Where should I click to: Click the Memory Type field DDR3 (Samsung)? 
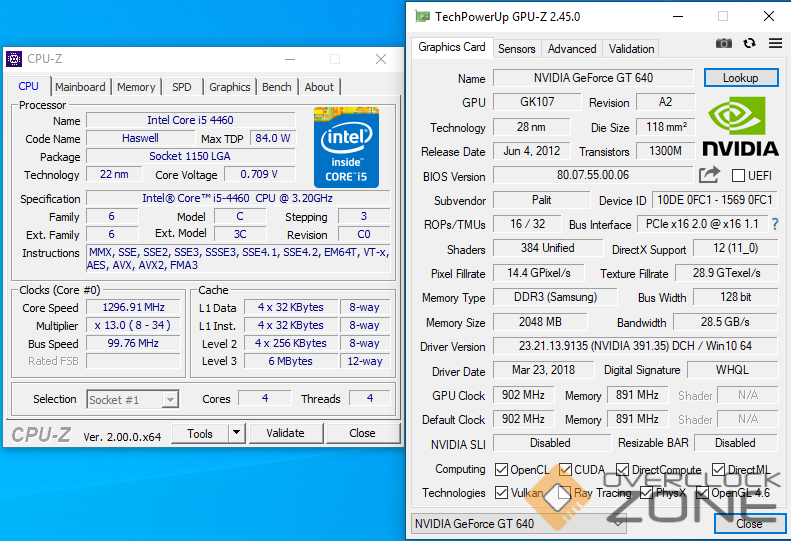pos(555,297)
